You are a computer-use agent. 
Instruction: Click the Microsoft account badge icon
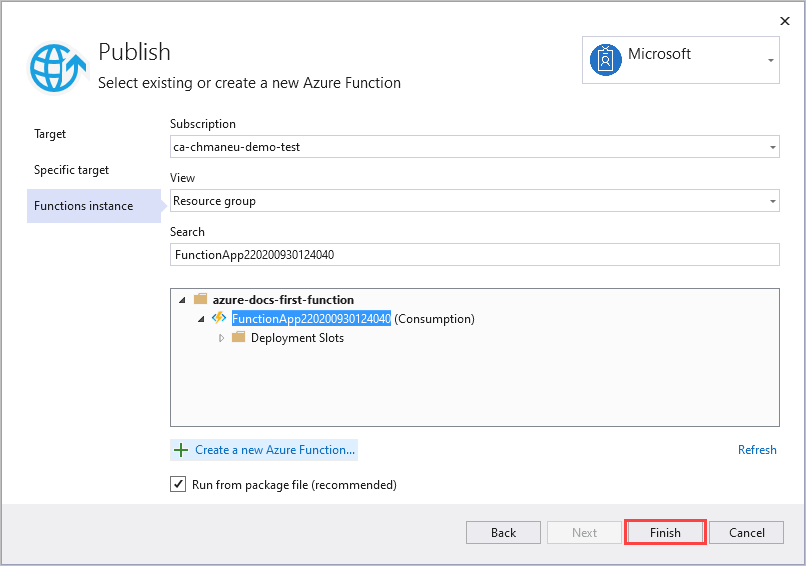coord(606,60)
